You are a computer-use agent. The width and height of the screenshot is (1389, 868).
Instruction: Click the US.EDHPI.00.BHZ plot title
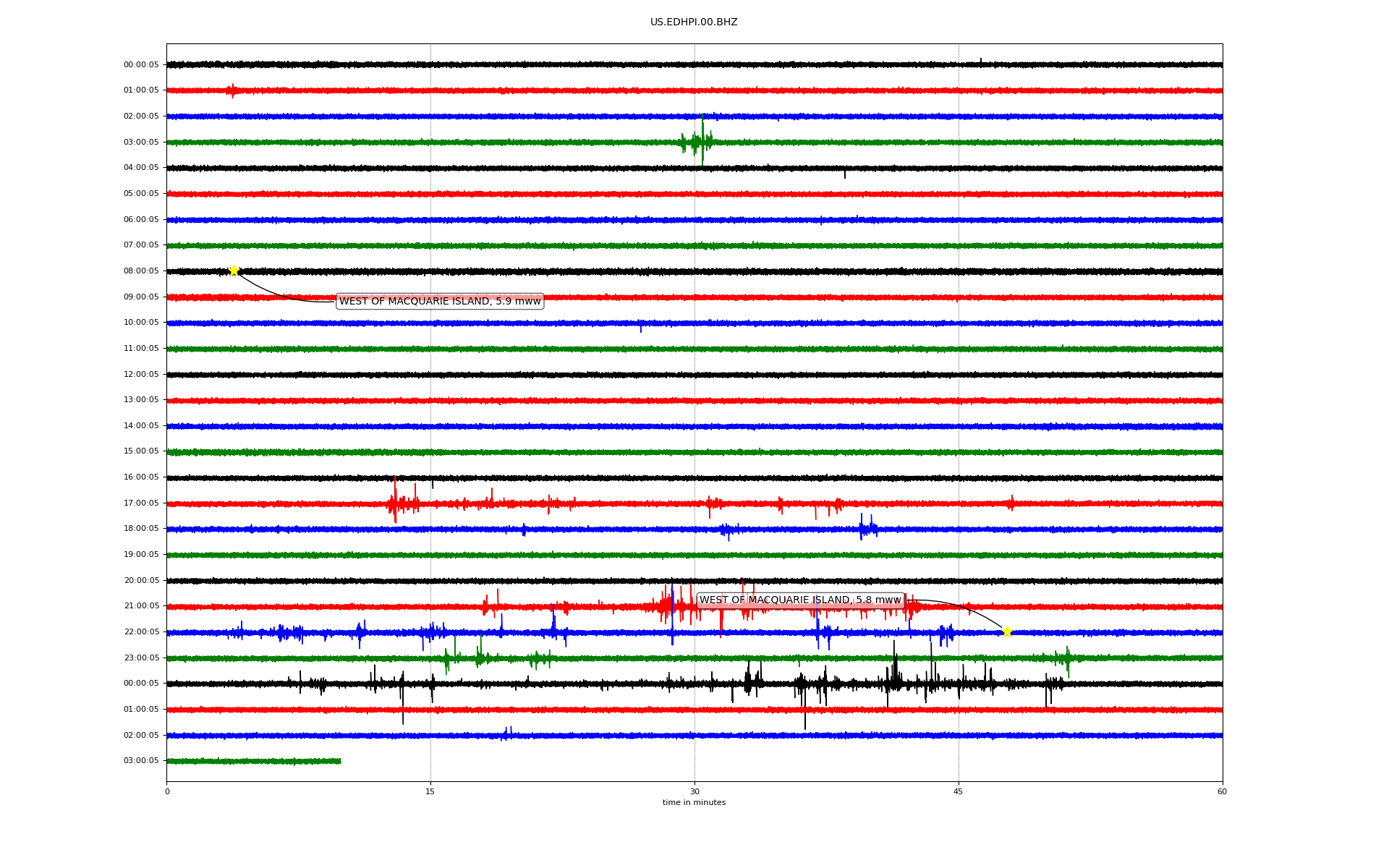[x=693, y=22]
